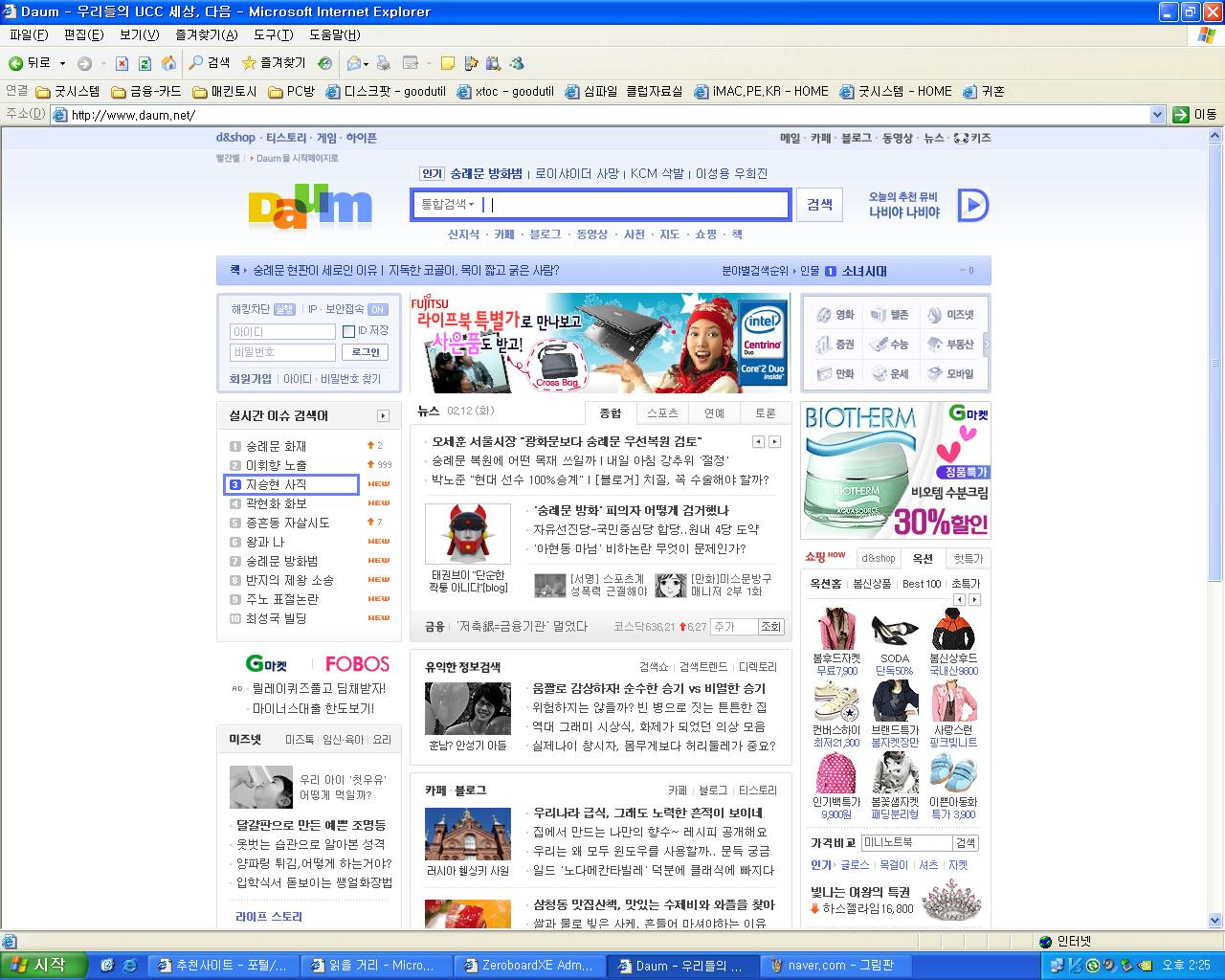Click the 비밀번호 password input field
Image resolution: width=1225 pixels, height=980 pixels.
(282, 352)
